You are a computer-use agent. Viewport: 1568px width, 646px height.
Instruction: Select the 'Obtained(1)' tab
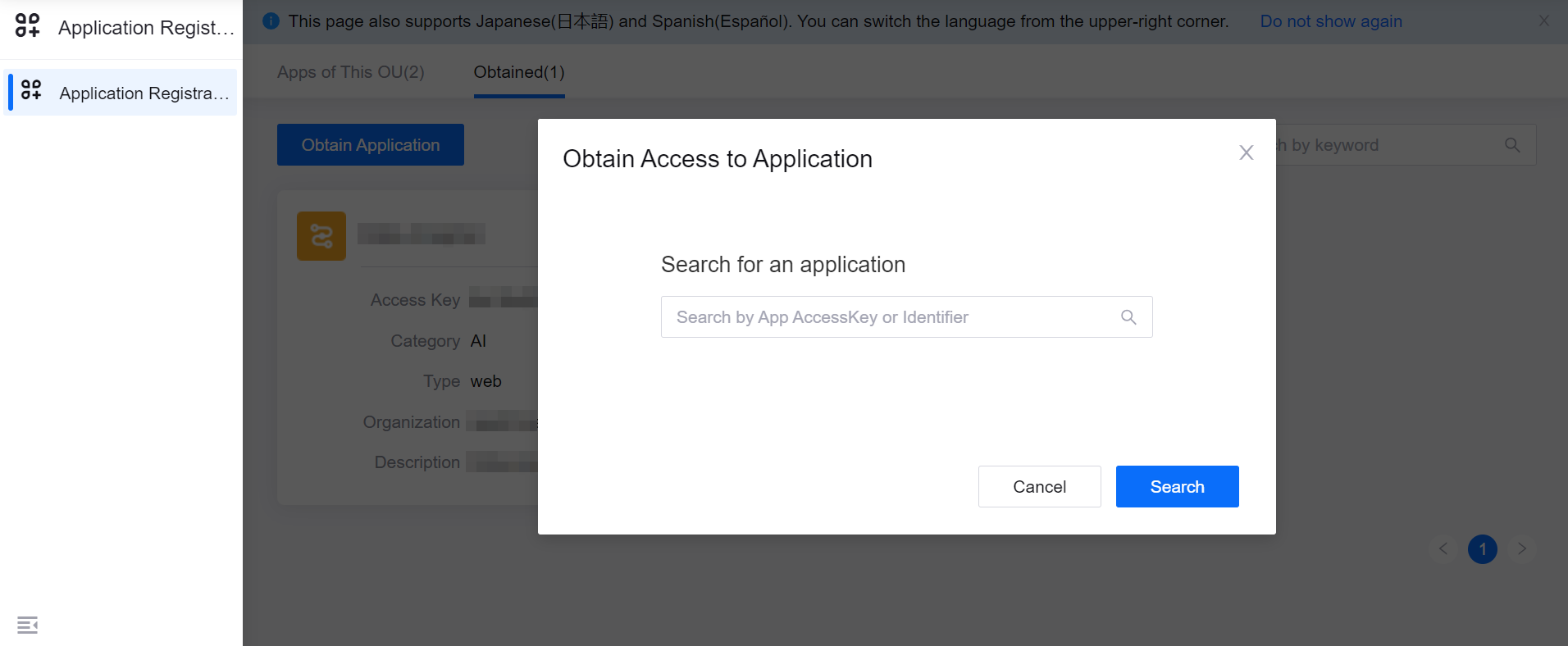click(518, 72)
